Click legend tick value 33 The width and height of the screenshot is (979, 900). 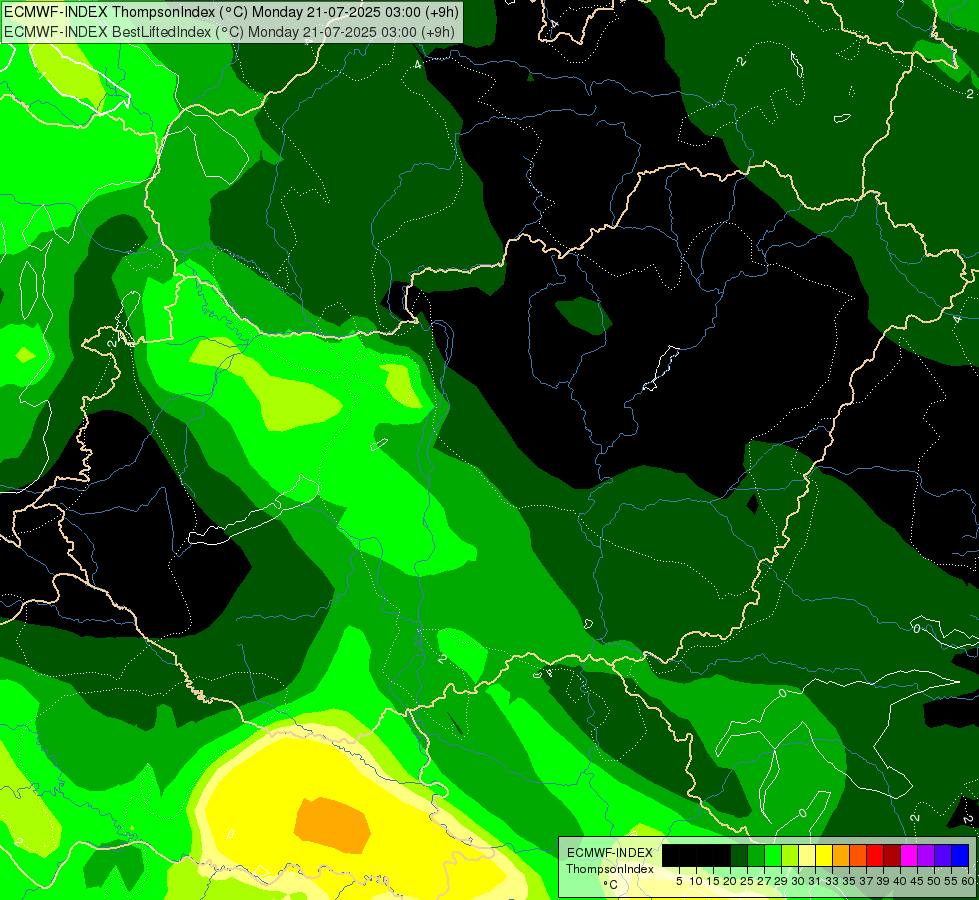[x=832, y=881]
